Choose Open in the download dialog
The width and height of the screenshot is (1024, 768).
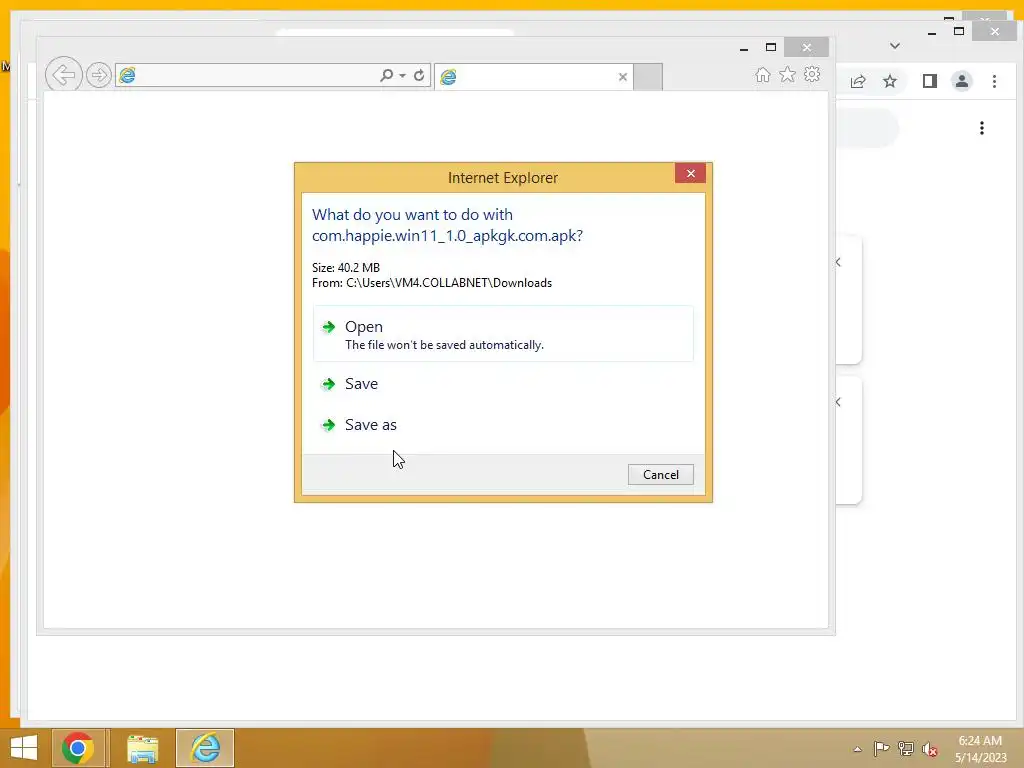click(503, 334)
